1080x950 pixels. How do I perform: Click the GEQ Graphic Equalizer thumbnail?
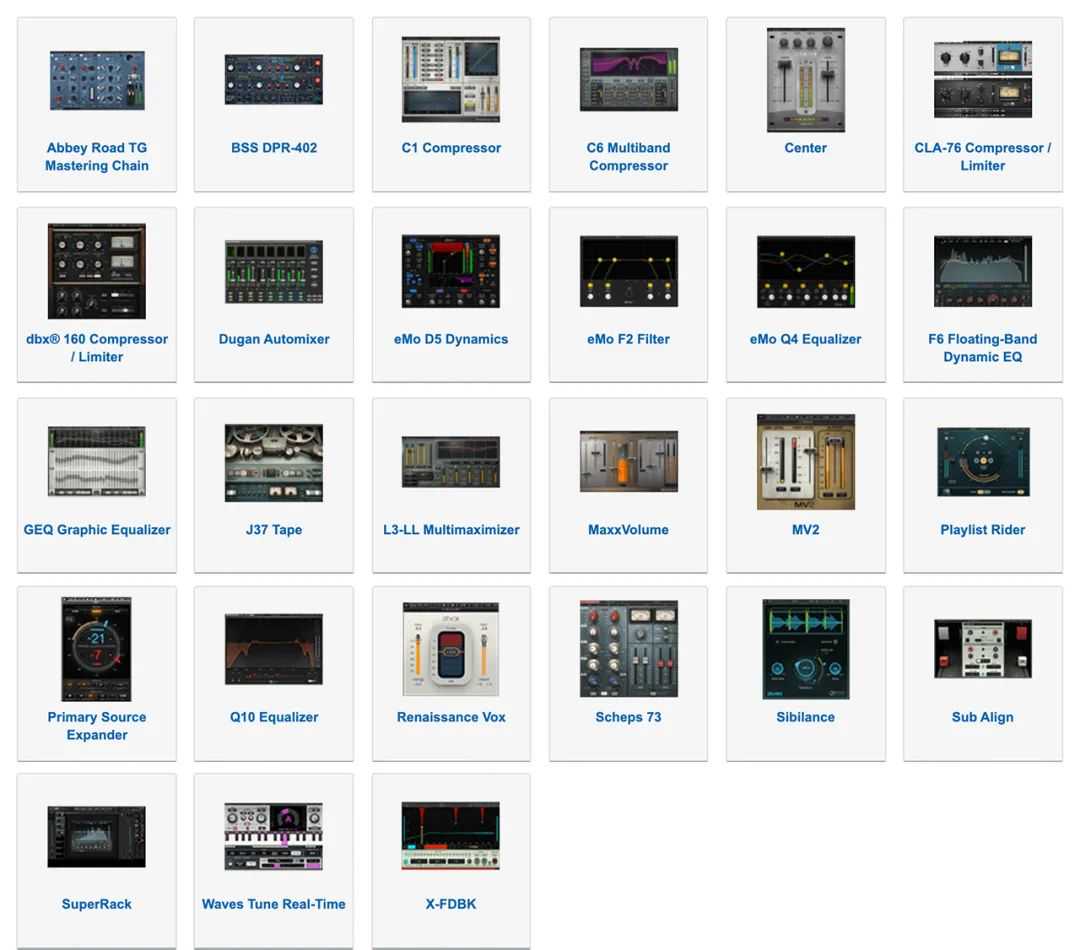point(97,462)
